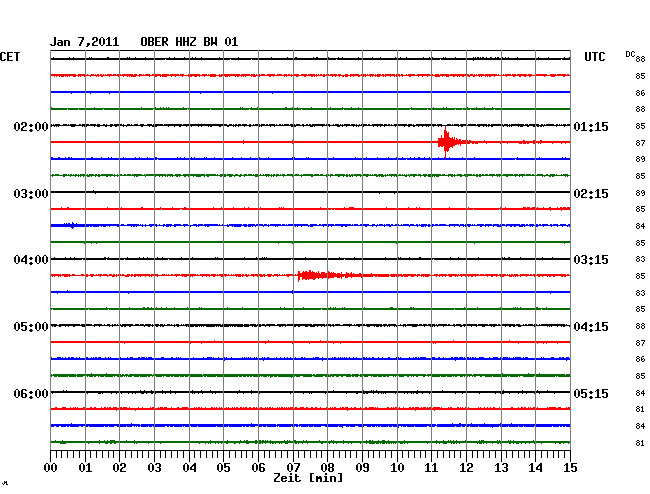Click the DC value 87 beside the red spike trace
Viewport: 650px width, 494px height.
pos(640,143)
